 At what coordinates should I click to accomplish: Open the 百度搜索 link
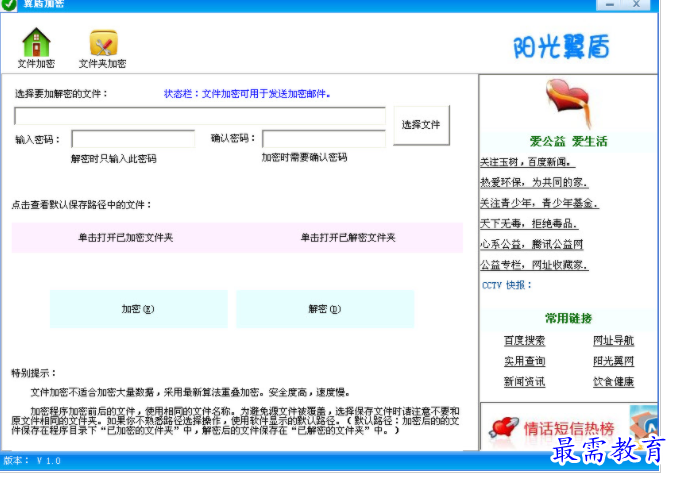(524, 341)
